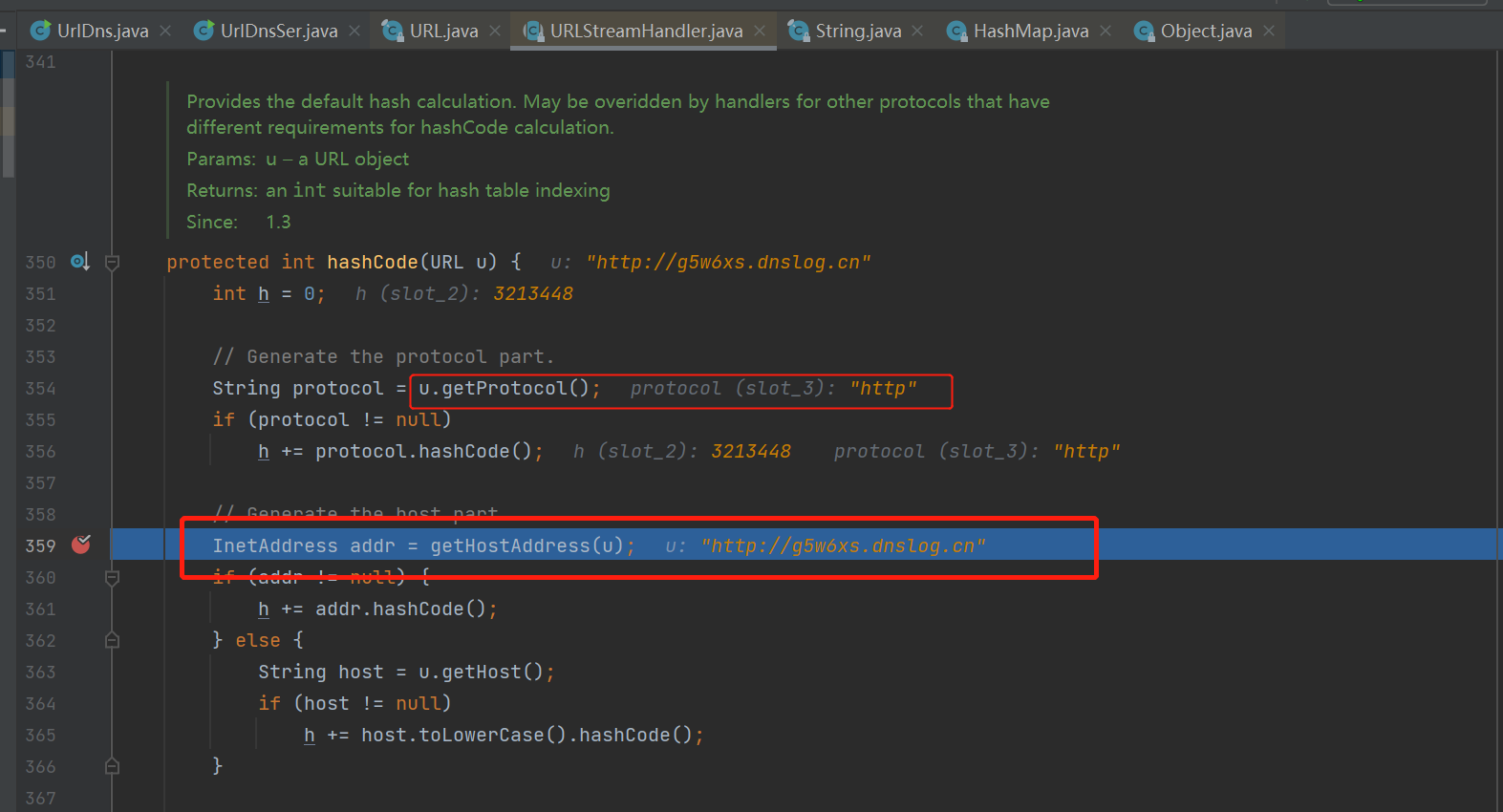1503x812 pixels.
Task: Close the URLStreamHandler.java tab
Action: click(760, 31)
